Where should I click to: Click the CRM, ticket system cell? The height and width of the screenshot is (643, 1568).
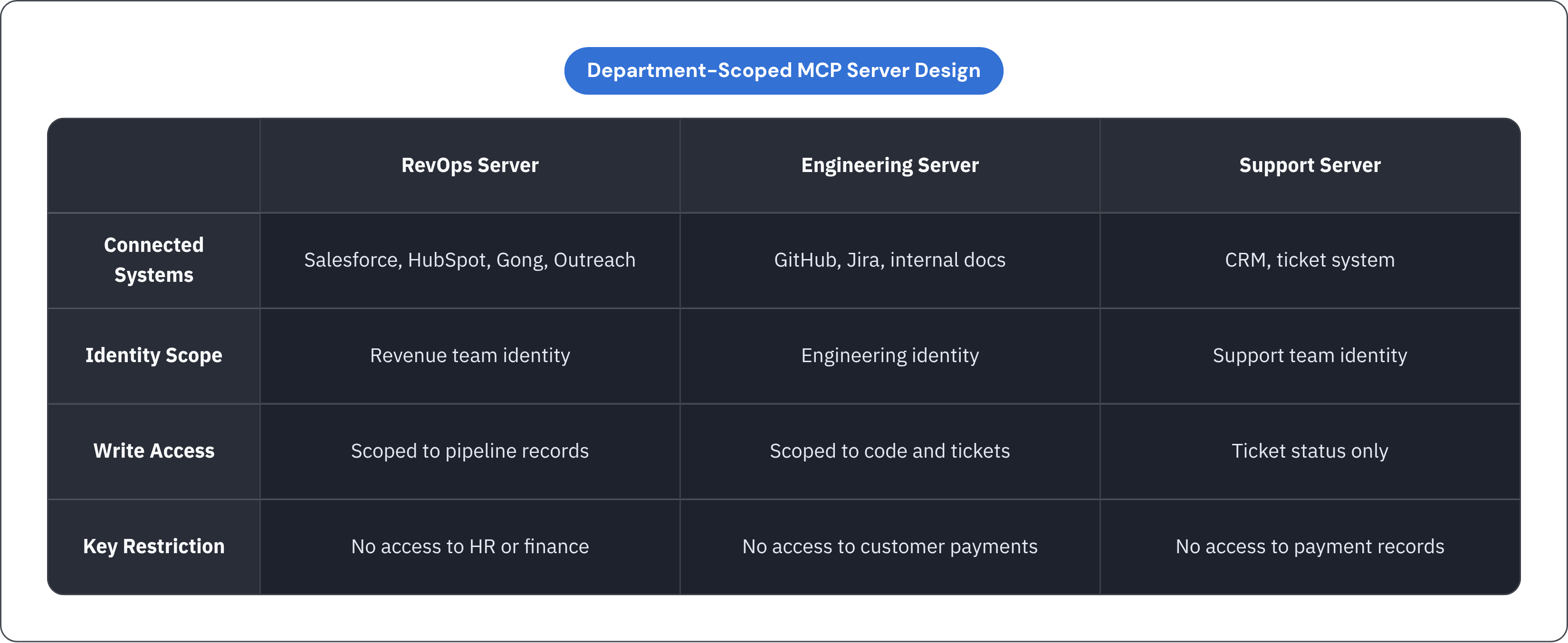click(1310, 260)
